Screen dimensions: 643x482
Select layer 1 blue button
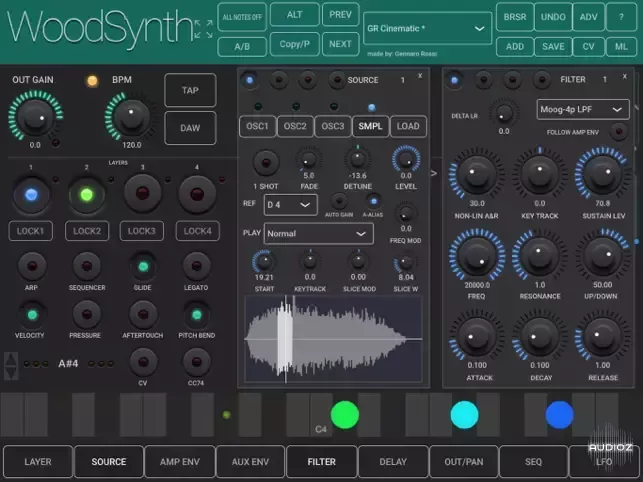pos(31,194)
